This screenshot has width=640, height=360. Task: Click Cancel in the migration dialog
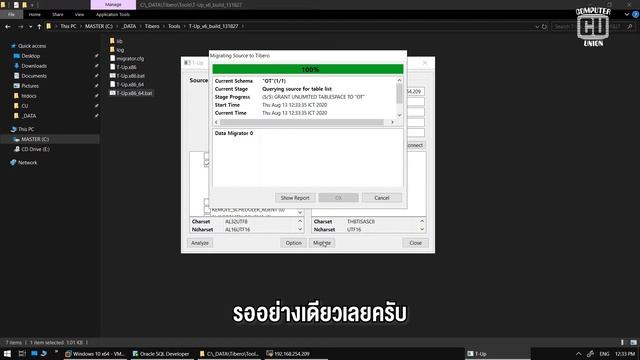click(382, 198)
